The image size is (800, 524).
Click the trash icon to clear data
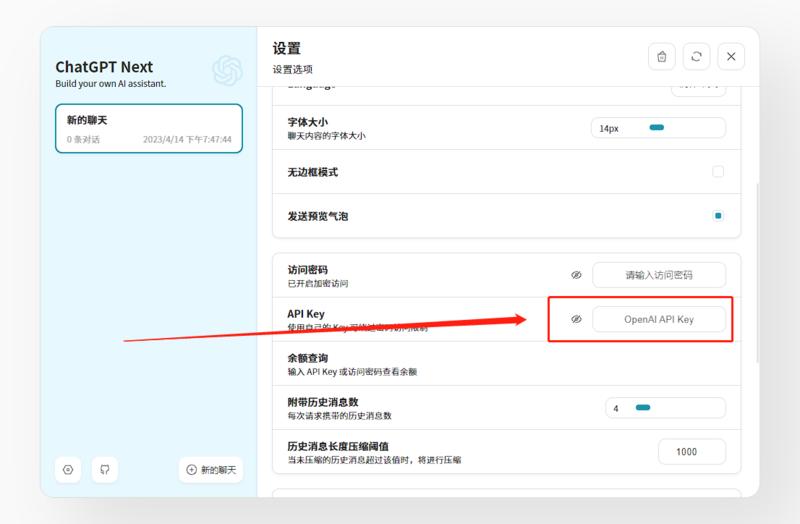pyautogui.click(x=661, y=57)
